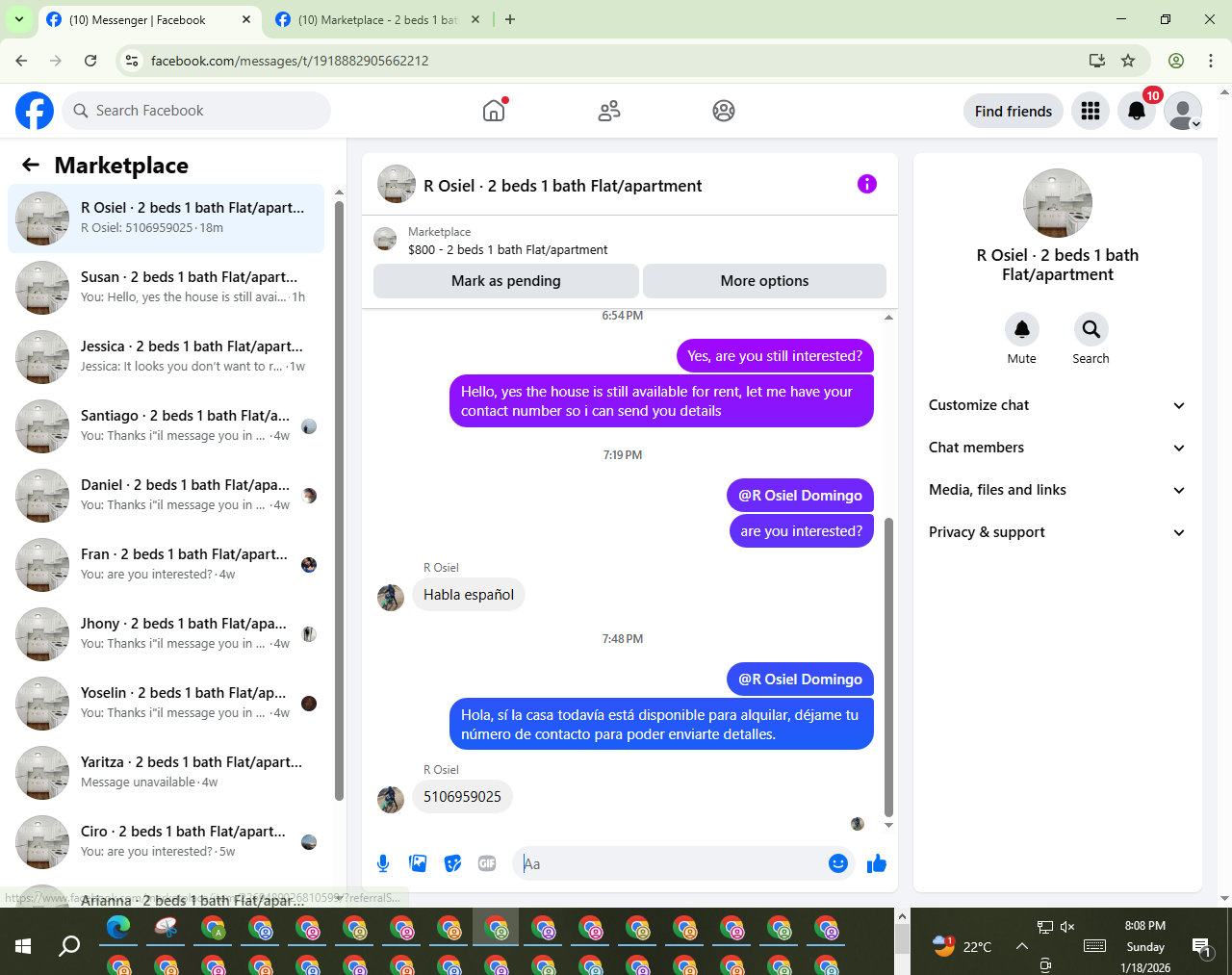Click the Search Facebook field
Image resolution: width=1232 pixels, height=975 pixels.
(x=196, y=111)
